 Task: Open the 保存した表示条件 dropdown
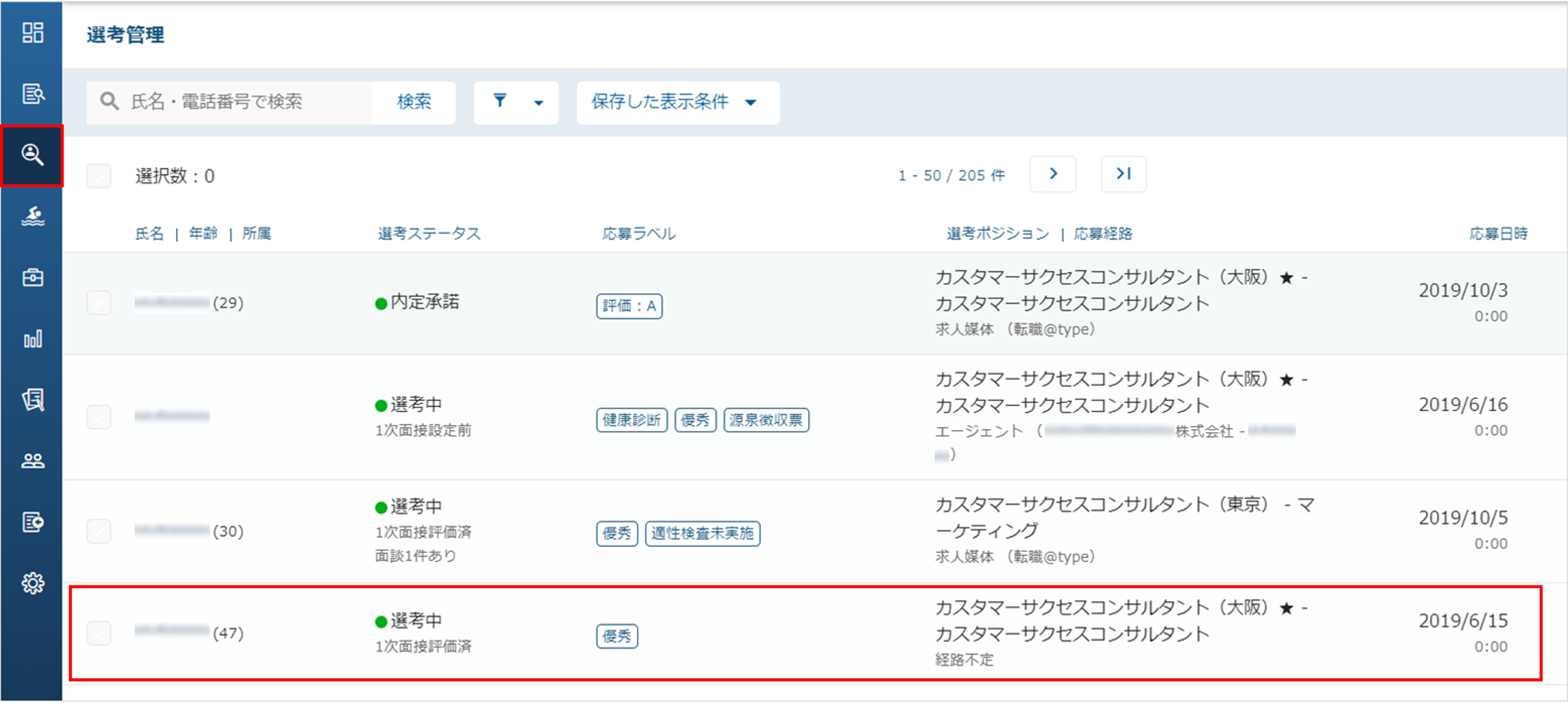pyautogui.click(x=678, y=102)
